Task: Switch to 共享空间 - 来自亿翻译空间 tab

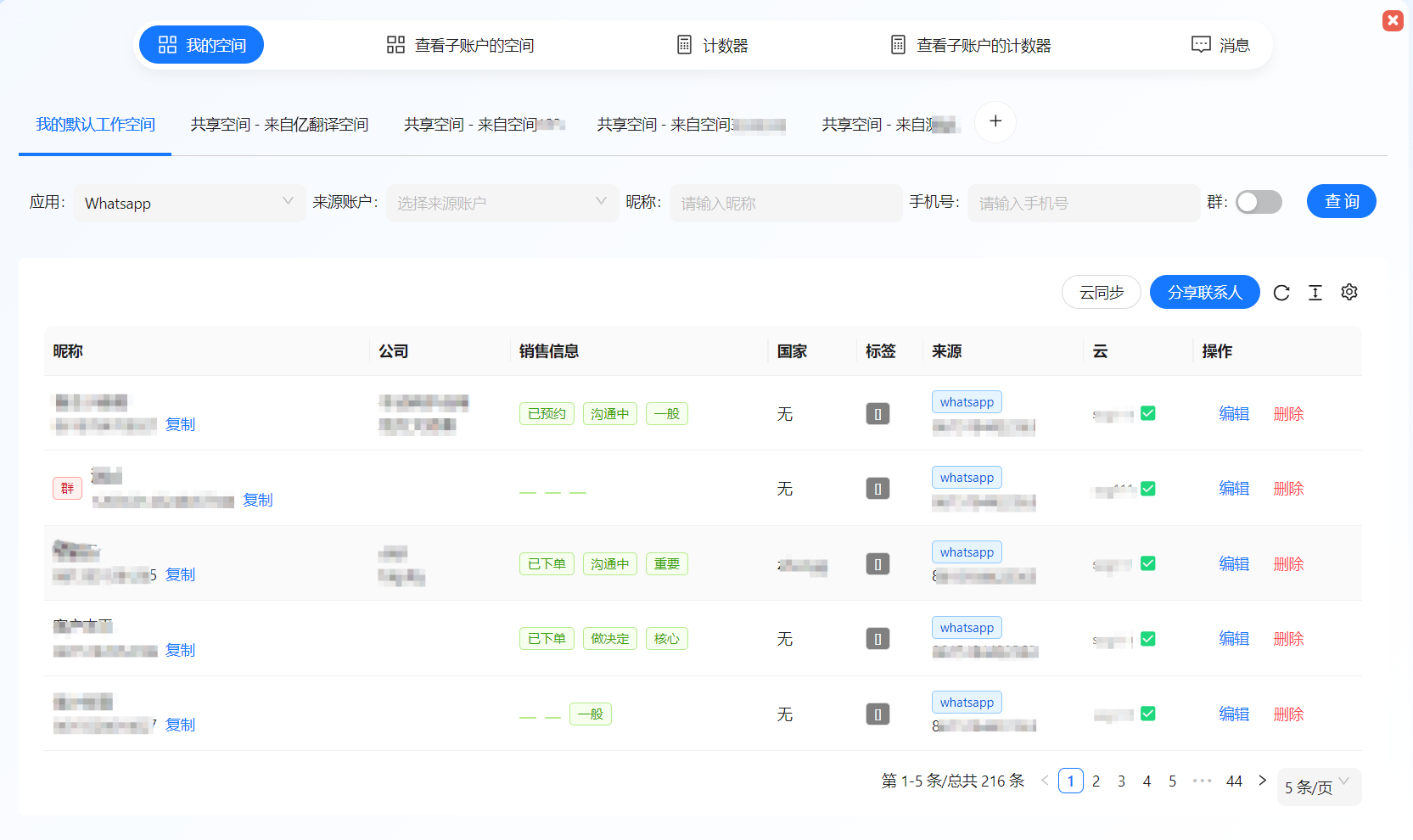Action: click(x=280, y=124)
